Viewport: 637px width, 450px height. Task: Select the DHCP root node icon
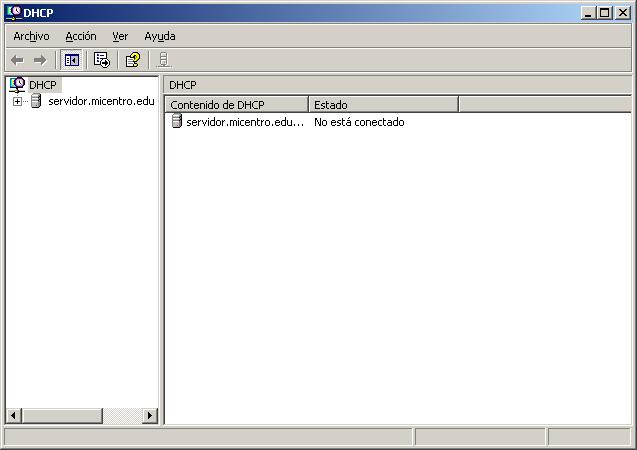[17, 85]
